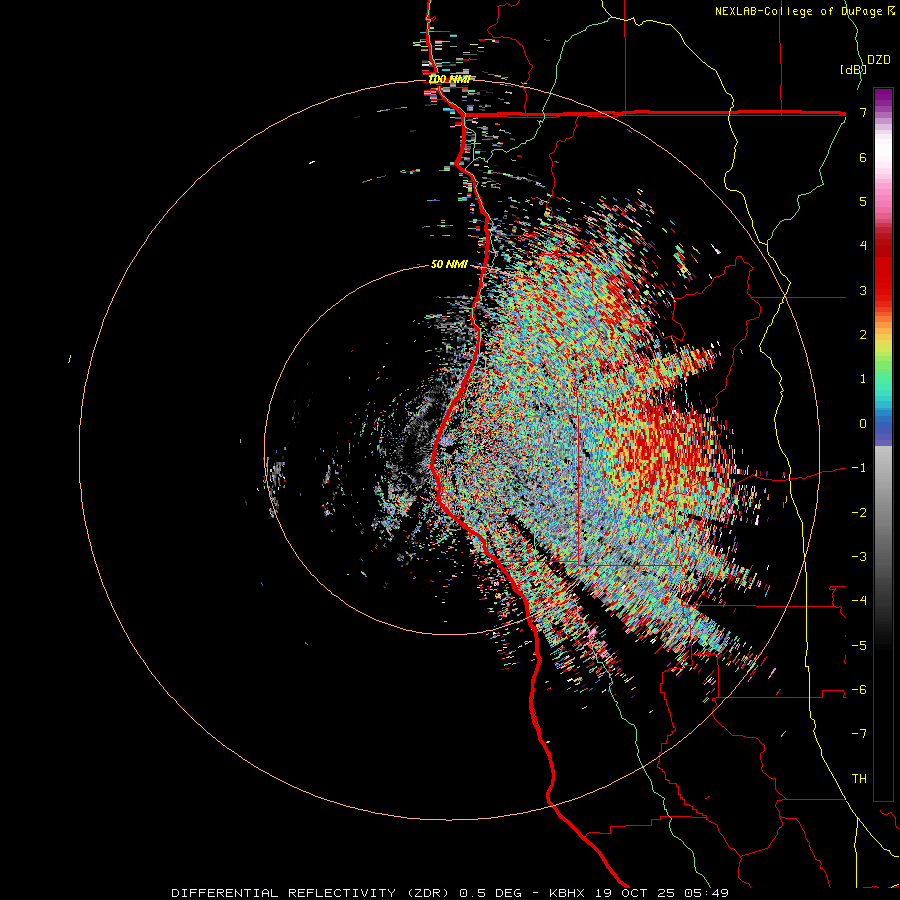Click the 5 value on the color scale
The image size is (900, 900).
click(x=863, y=201)
